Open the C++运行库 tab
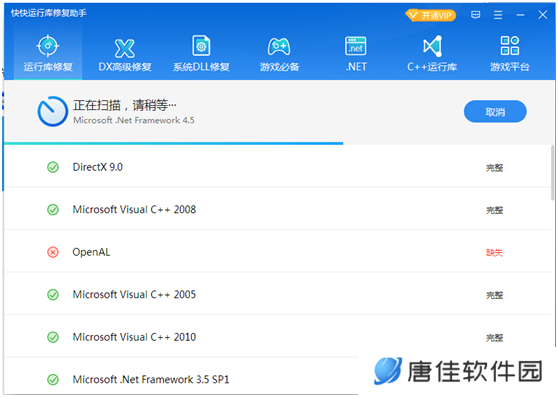Image resolution: width=558 pixels, height=397 pixels. pos(432,53)
